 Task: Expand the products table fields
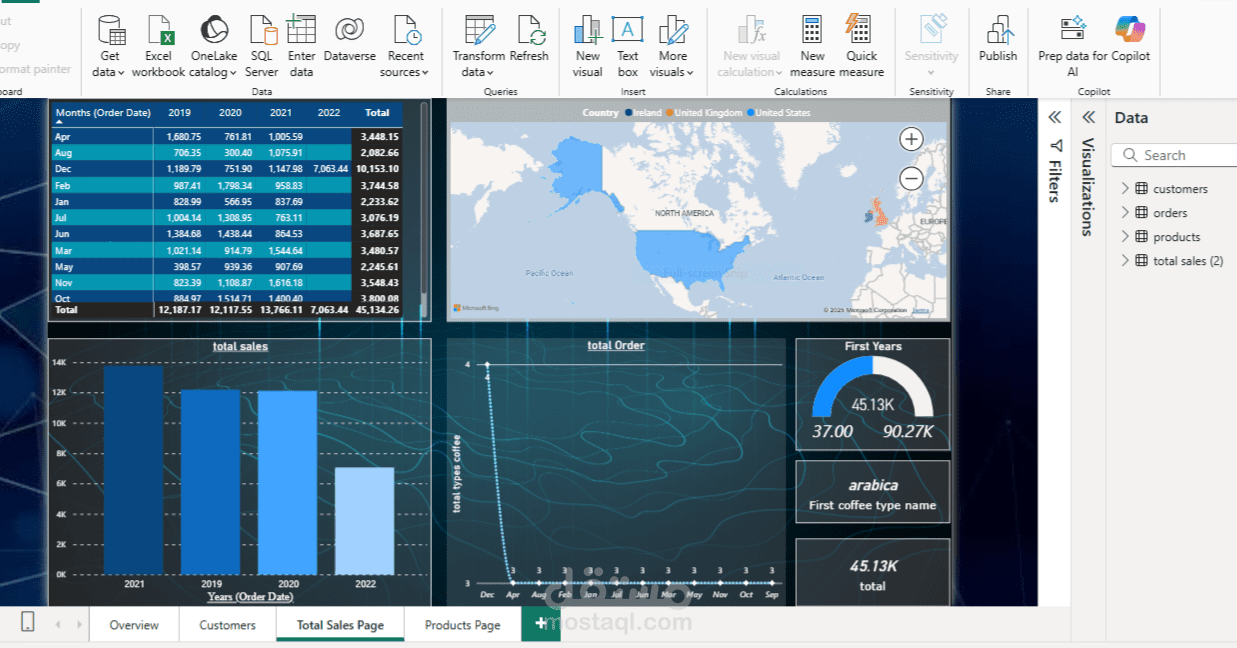pos(1125,237)
